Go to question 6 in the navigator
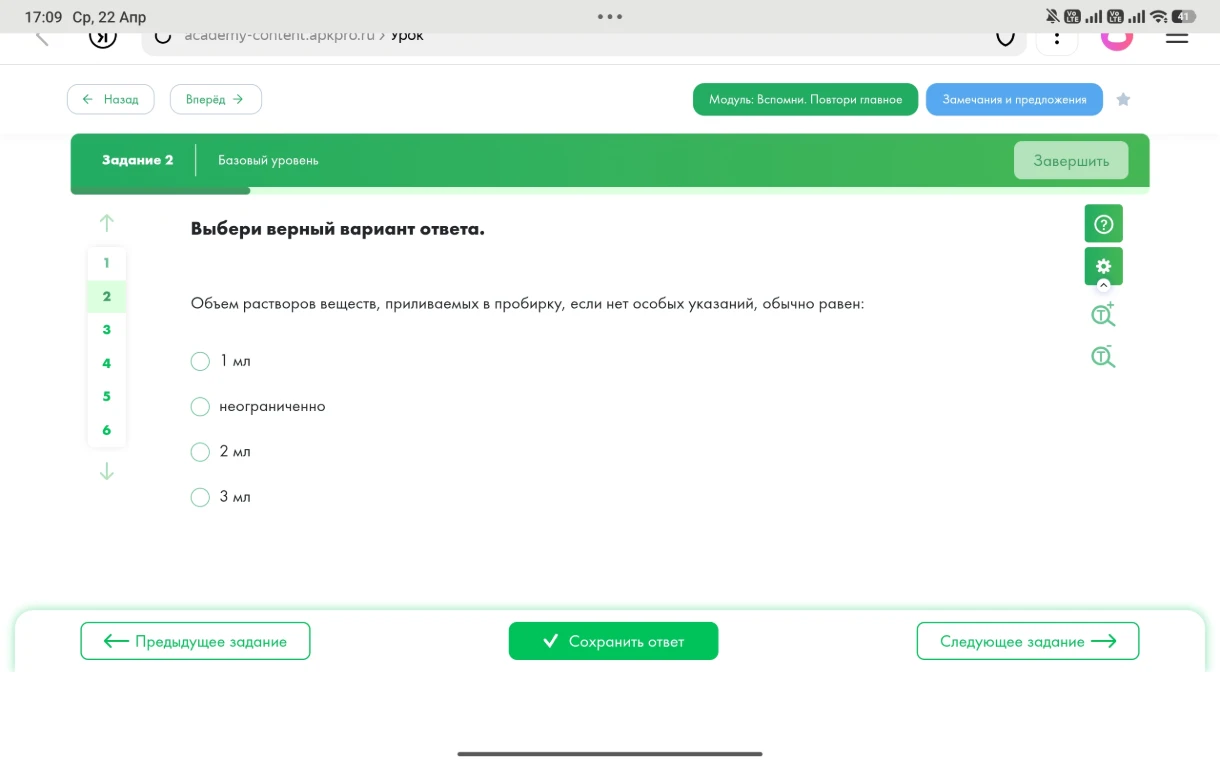 pos(107,430)
